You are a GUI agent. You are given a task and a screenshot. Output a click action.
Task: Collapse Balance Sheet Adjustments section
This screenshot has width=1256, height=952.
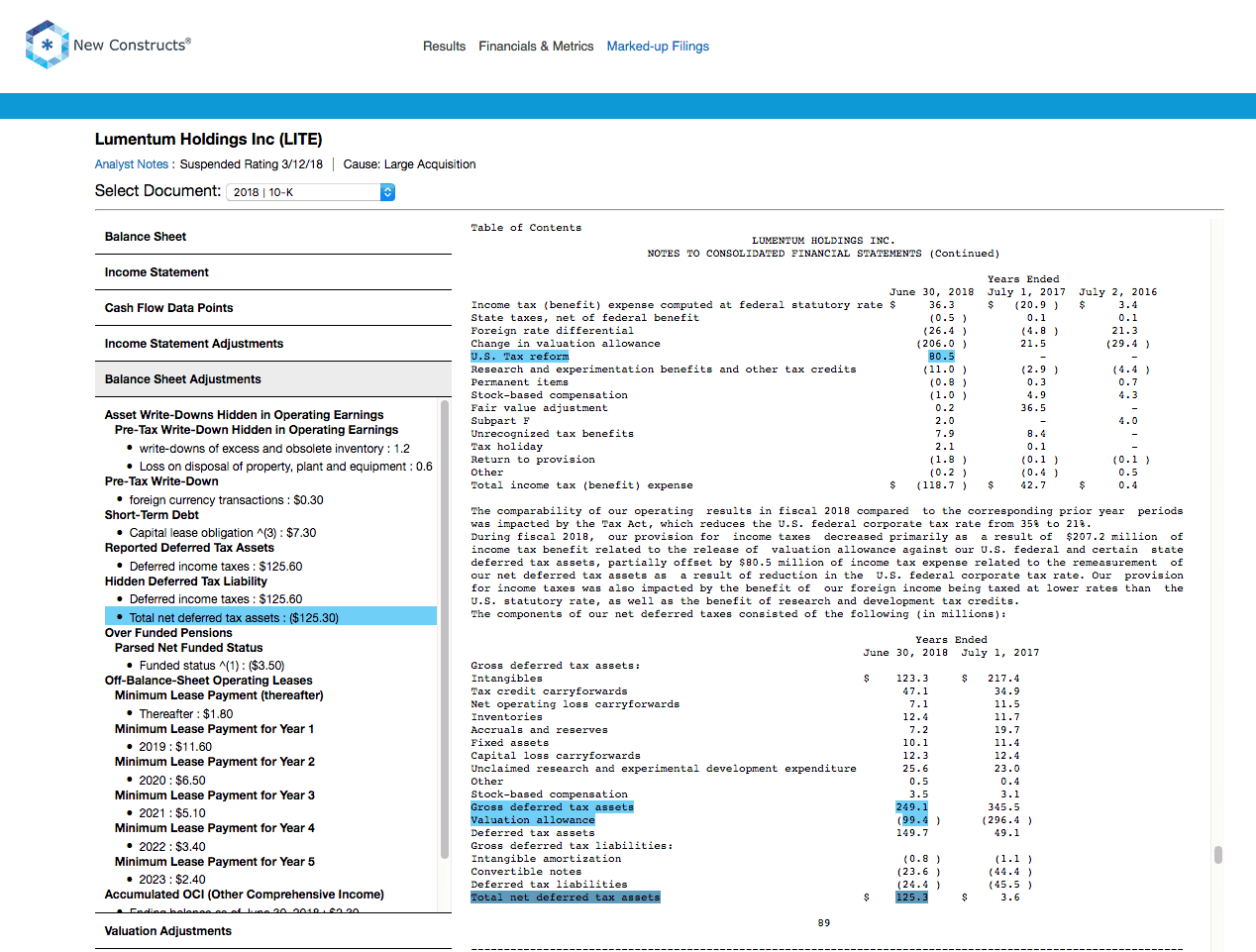(x=273, y=379)
